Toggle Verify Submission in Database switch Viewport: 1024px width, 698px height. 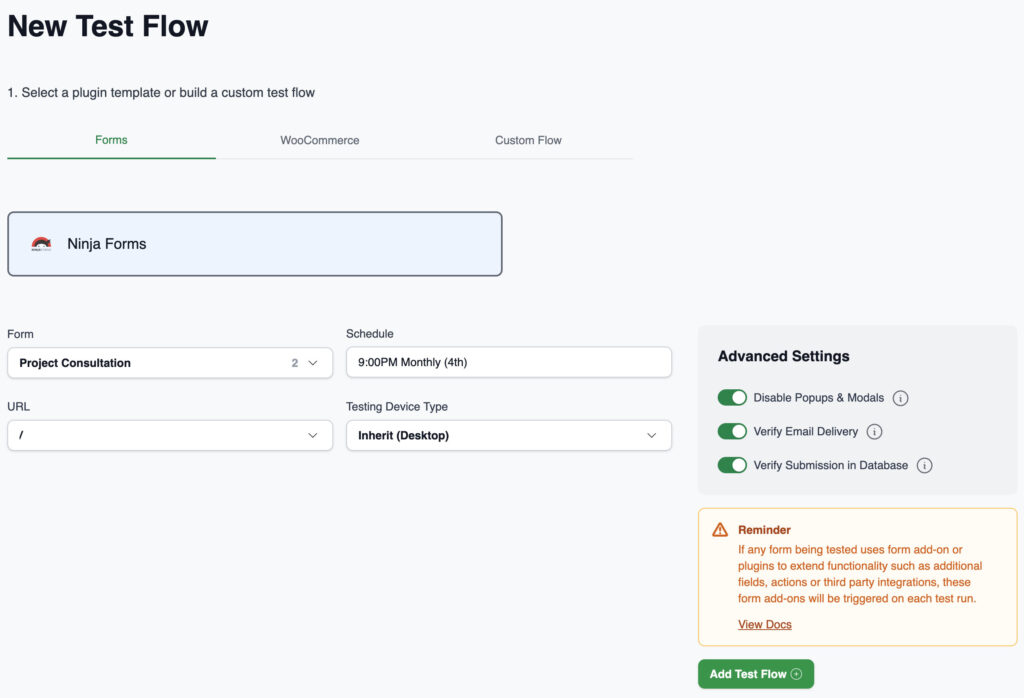click(x=732, y=465)
